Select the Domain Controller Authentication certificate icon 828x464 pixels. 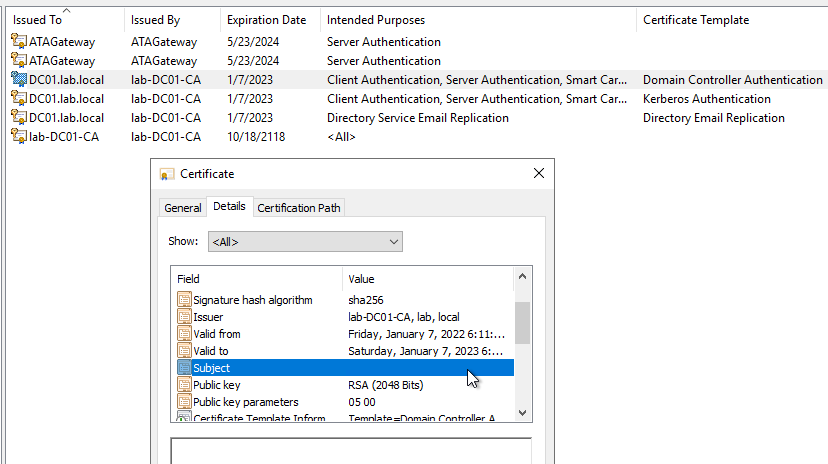tap(19, 80)
